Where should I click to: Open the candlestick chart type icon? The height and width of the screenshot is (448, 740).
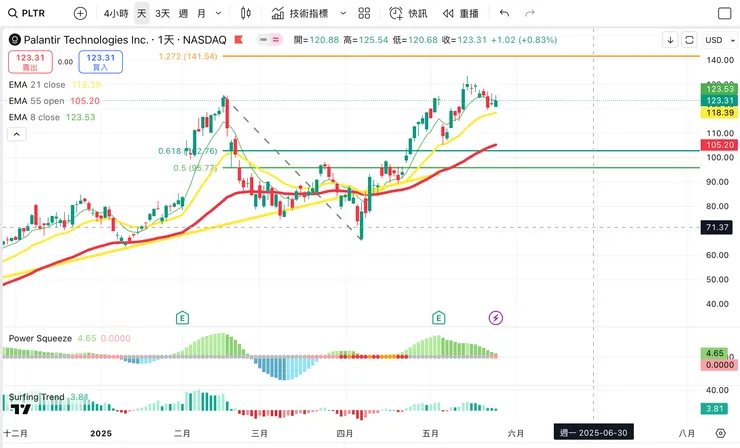point(246,13)
